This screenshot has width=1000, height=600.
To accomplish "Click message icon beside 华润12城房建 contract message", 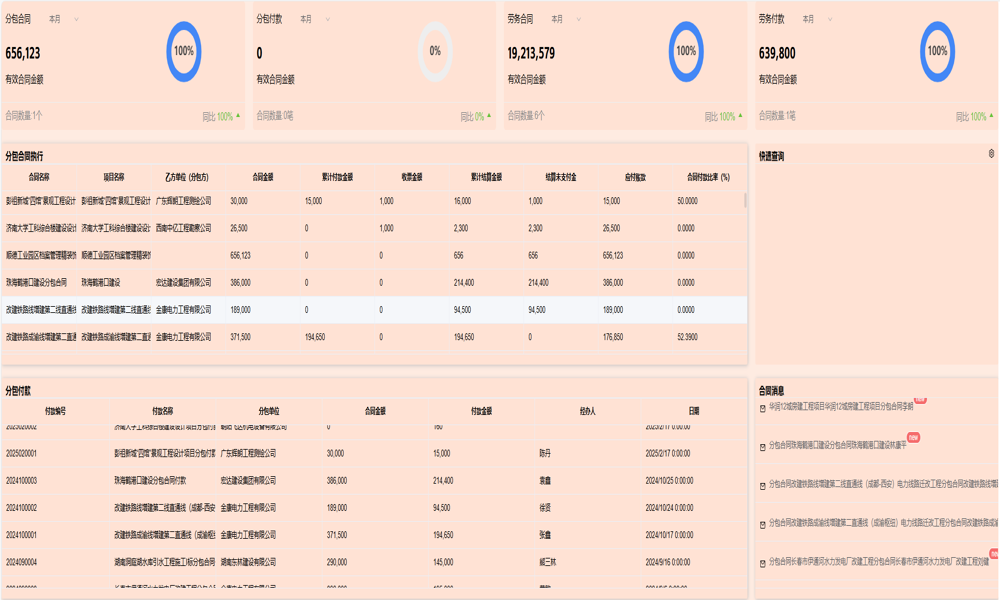I will click(x=763, y=408).
